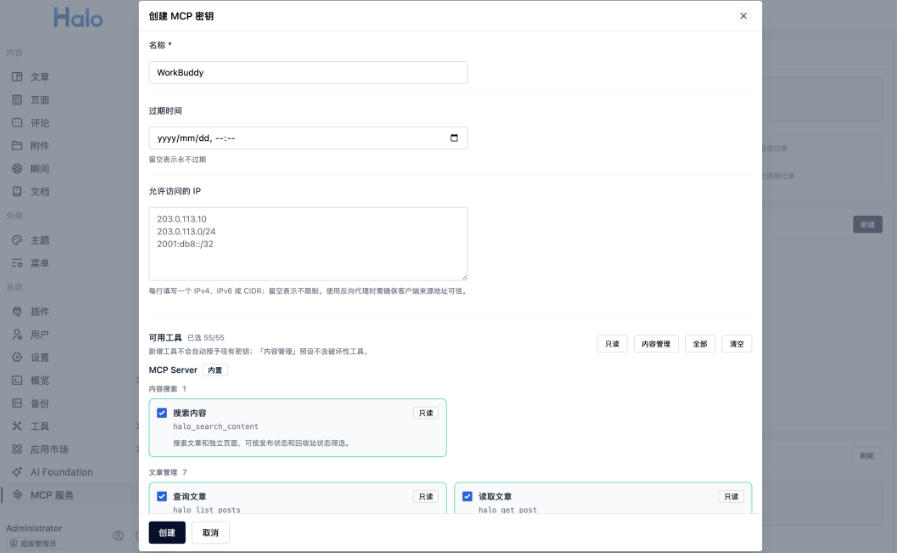Click the 插件 plug sidebar icon
The width and height of the screenshot is (897, 553).
pyautogui.click(x=17, y=311)
